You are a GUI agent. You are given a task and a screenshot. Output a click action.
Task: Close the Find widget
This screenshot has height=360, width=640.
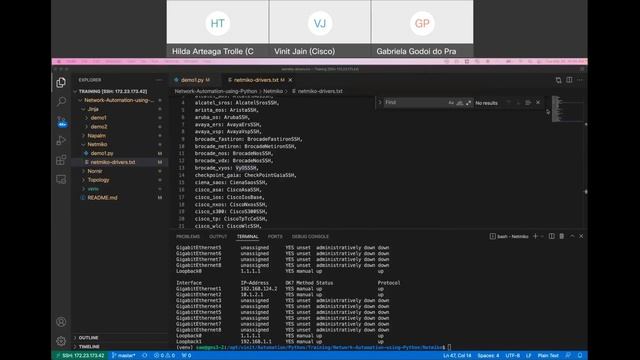pos(538,102)
